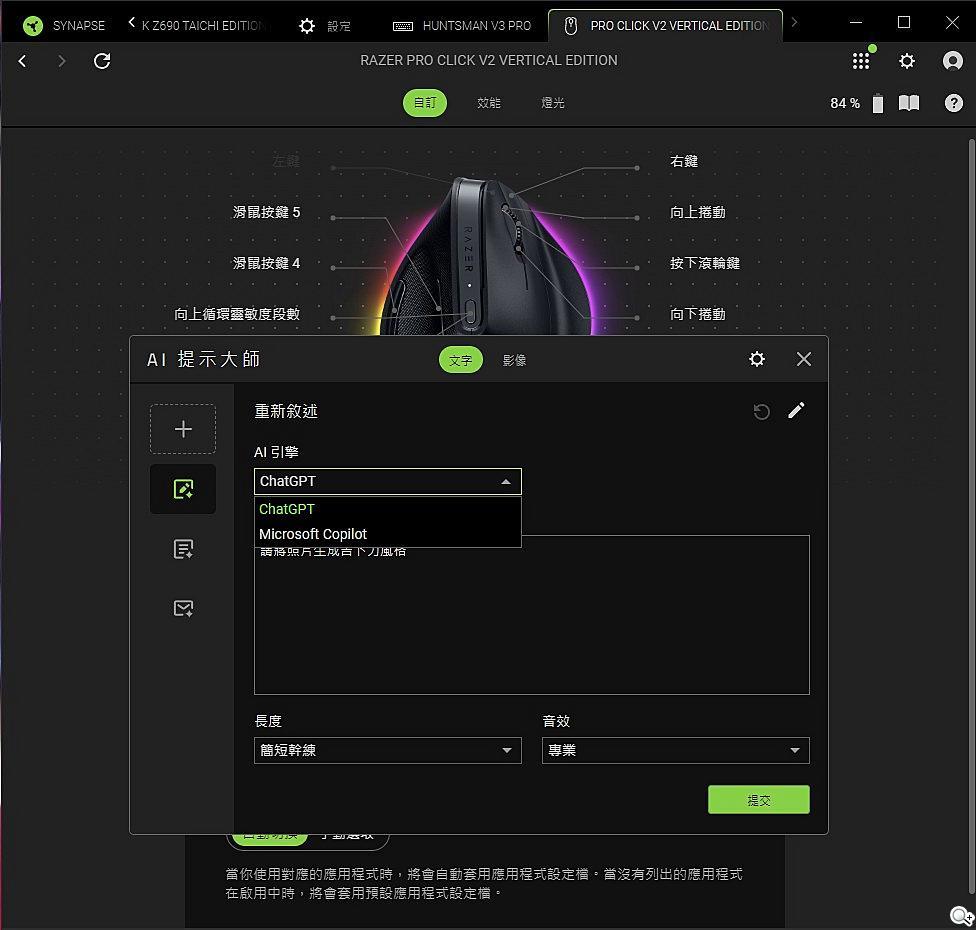Choose Microsoft Copilot from engine list

click(313, 534)
